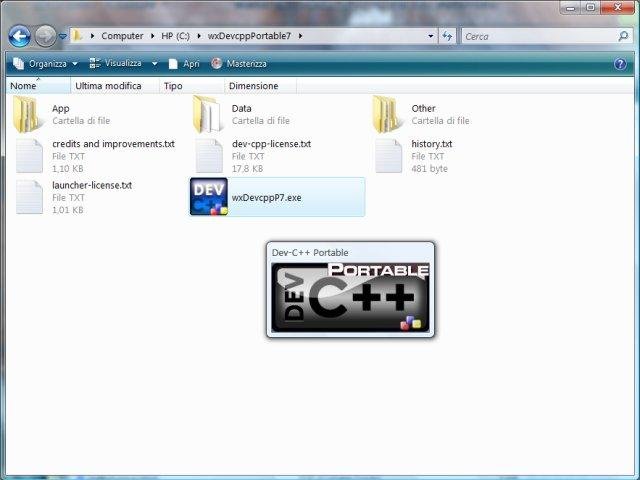Select the App folder icon
640x480 pixels.
pyautogui.click(x=28, y=115)
